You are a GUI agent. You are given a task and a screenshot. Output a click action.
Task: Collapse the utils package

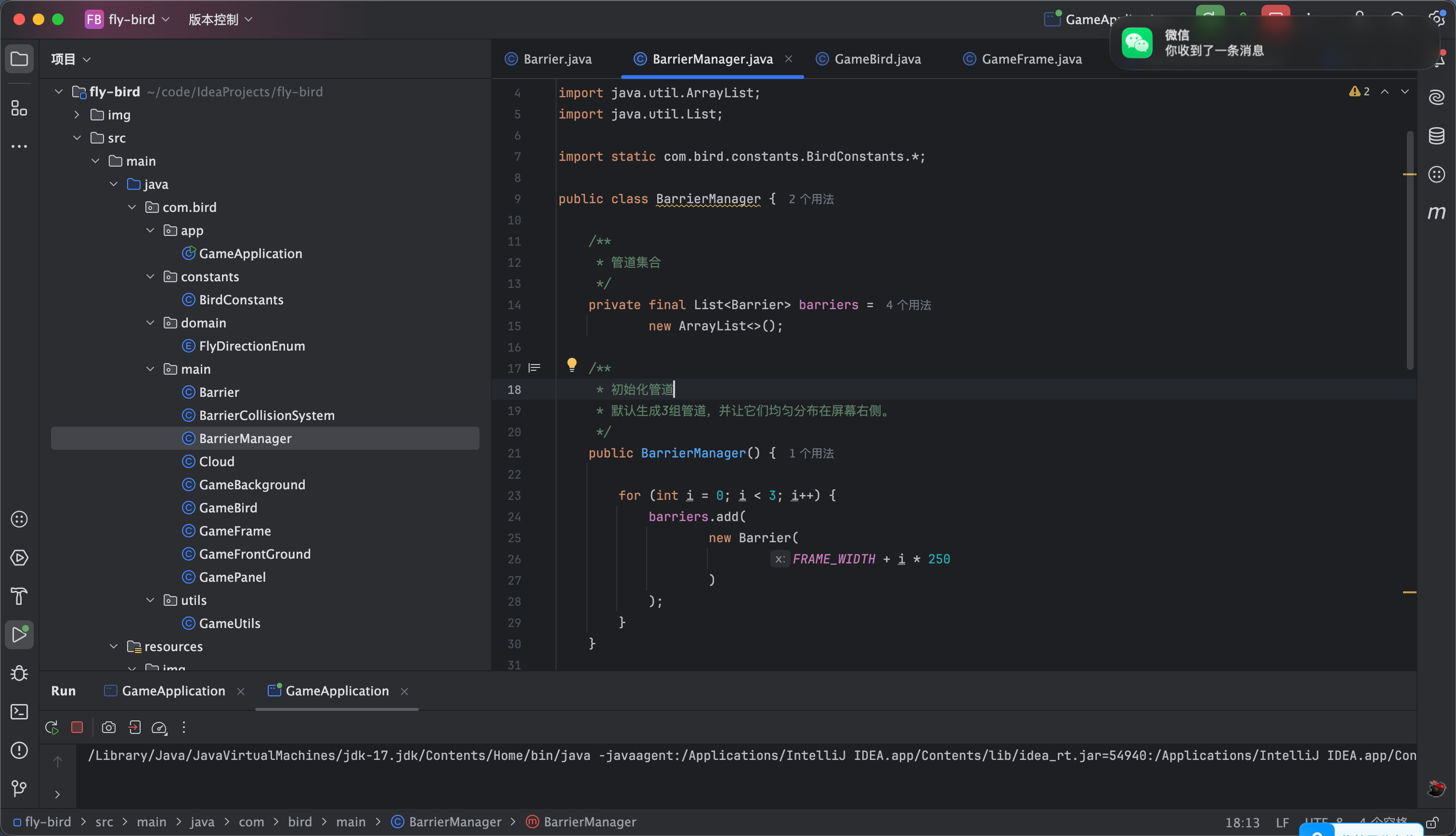(x=150, y=600)
